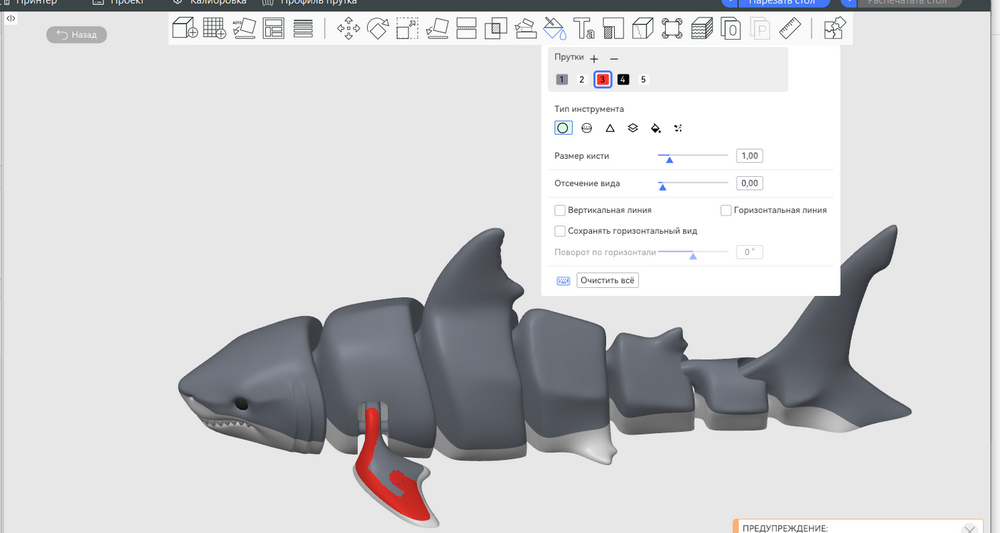Click the ruler measure tool
This screenshot has height=533, width=1000.
point(791,29)
